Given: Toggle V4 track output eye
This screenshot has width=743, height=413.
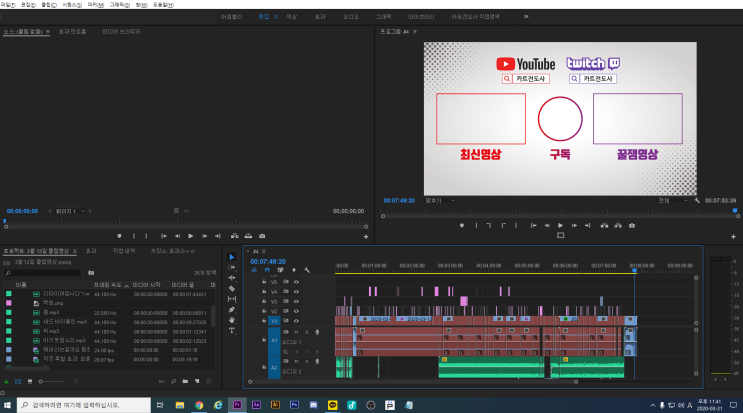Looking at the screenshot, I should [x=296, y=292].
